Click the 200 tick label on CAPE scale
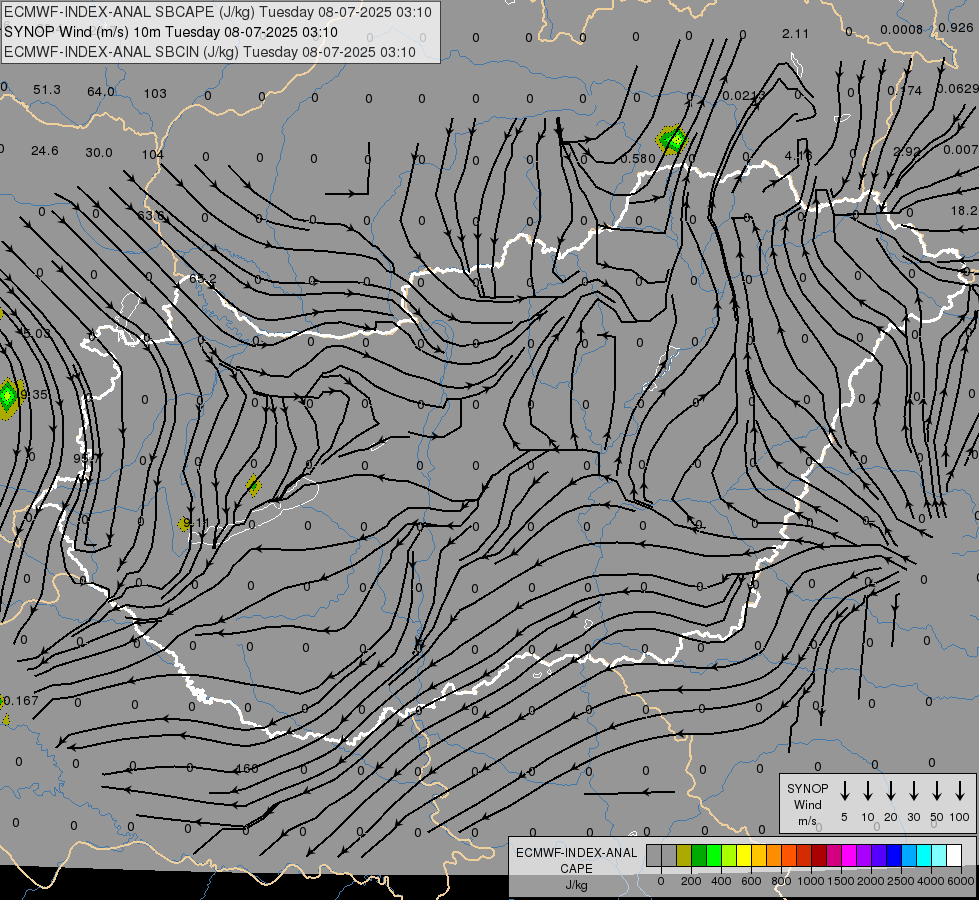979x900 pixels. click(x=691, y=881)
